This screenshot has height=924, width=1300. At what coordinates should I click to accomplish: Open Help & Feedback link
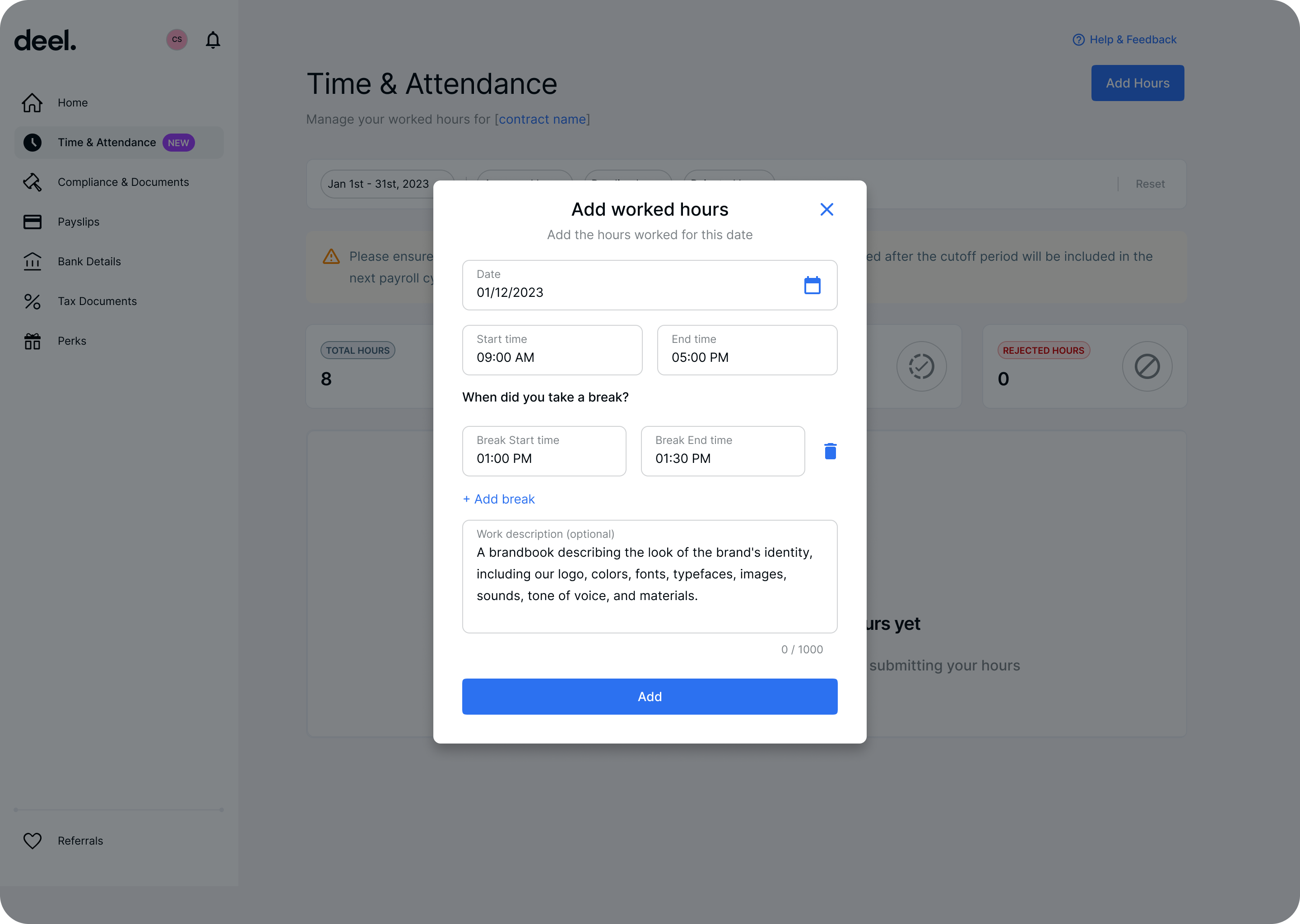coord(1124,40)
